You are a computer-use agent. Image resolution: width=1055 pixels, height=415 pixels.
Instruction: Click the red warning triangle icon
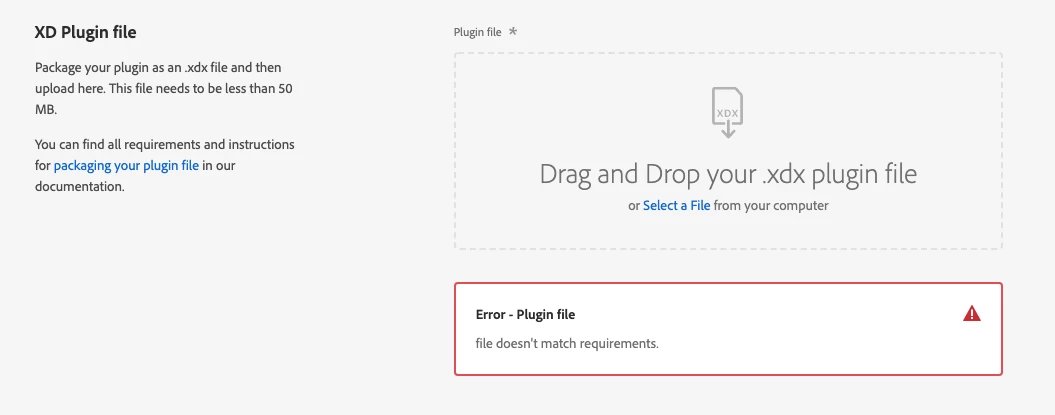click(972, 313)
